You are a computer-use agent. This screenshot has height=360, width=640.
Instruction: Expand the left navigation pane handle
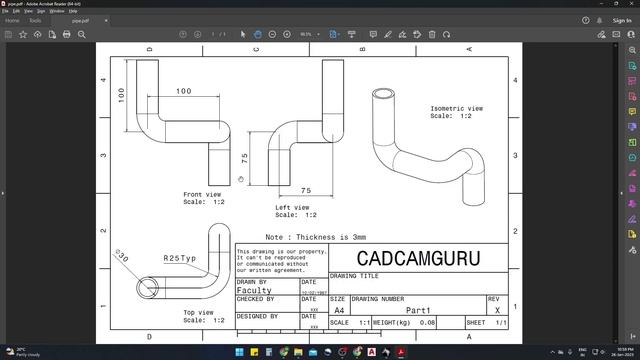click(x=2, y=193)
